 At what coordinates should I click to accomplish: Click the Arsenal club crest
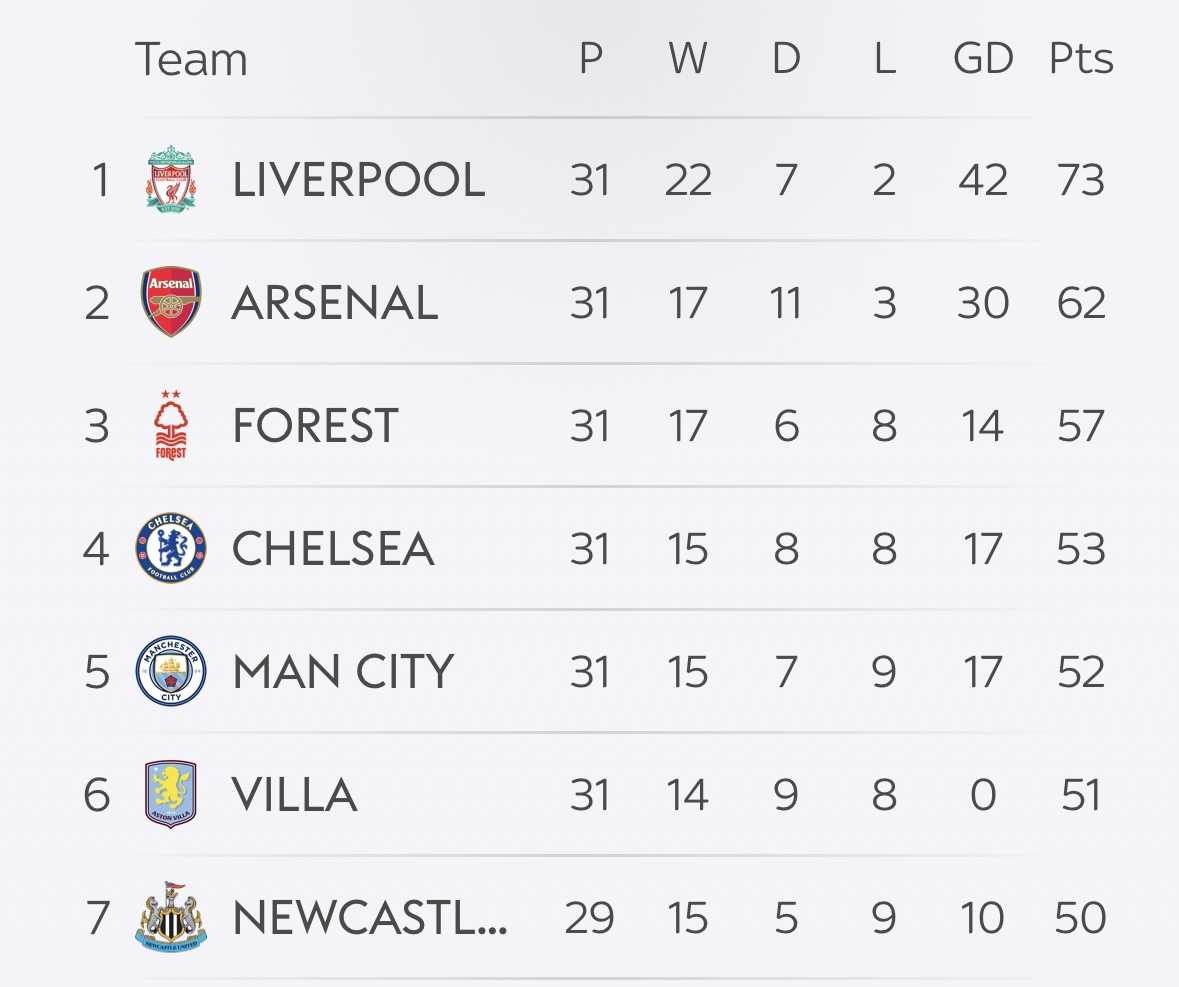coord(171,301)
